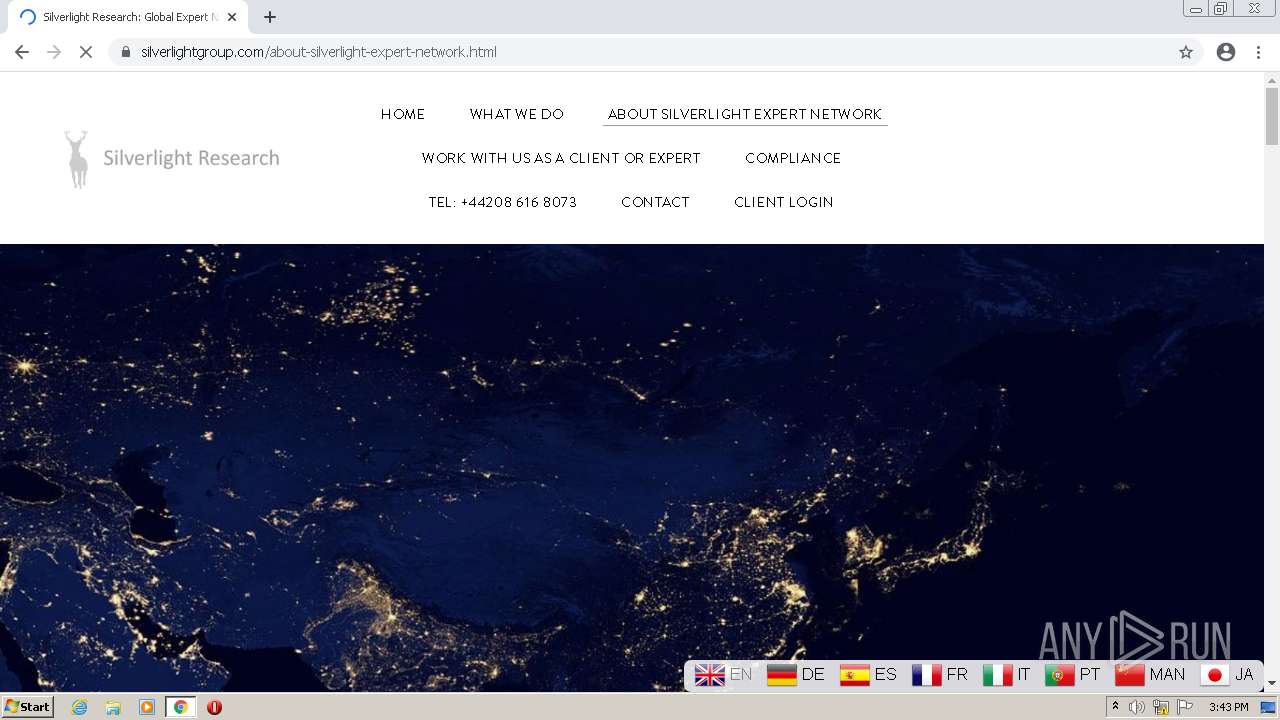Click the forward navigation arrow
The height and width of the screenshot is (720, 1280).
(x=54, y=52)
